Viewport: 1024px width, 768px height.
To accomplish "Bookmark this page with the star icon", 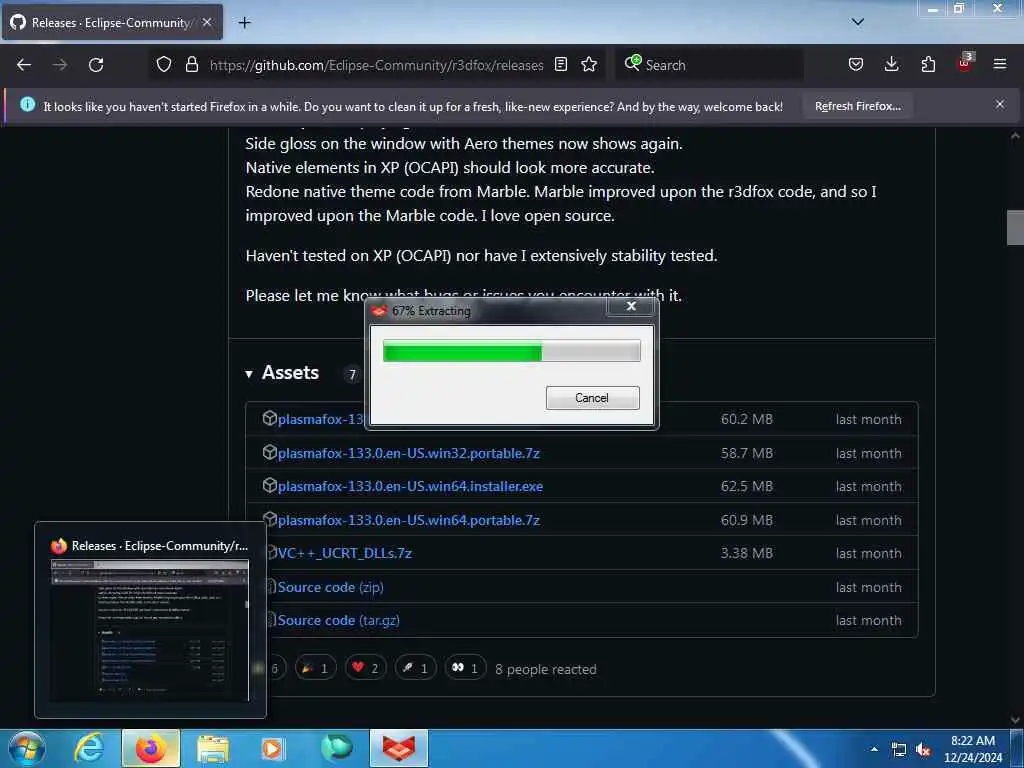I will tap(589, 65).
